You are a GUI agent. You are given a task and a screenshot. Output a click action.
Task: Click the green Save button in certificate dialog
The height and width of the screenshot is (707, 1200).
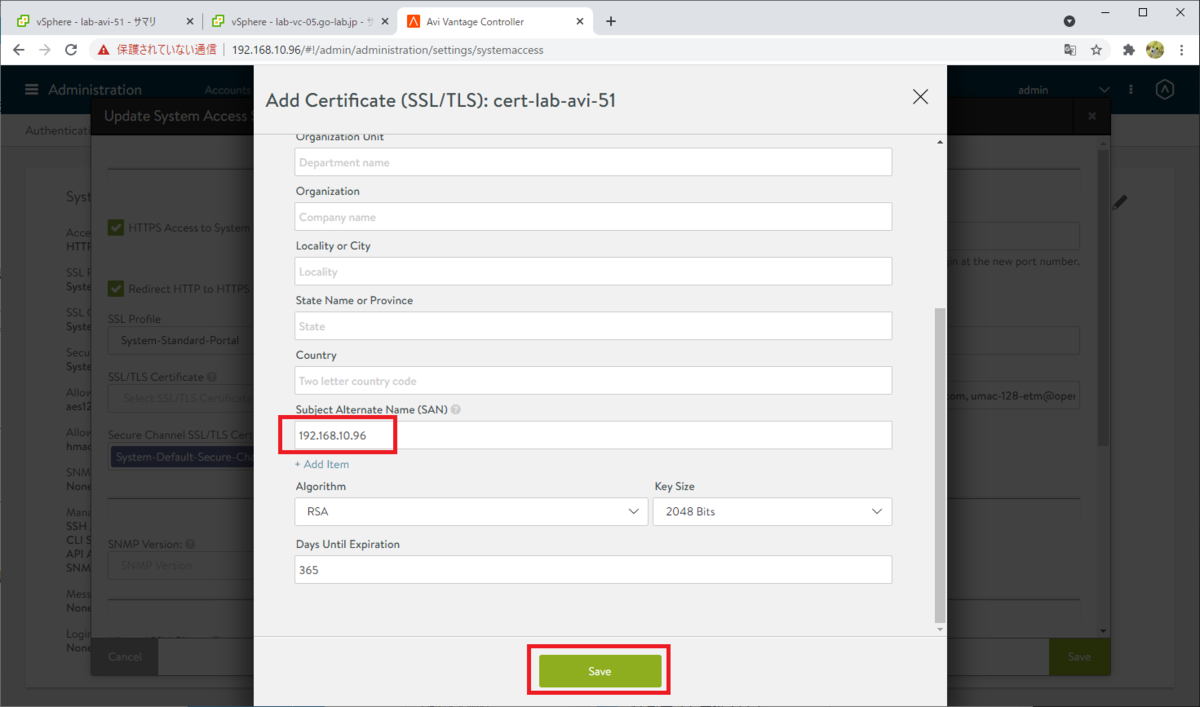(600, 671)
